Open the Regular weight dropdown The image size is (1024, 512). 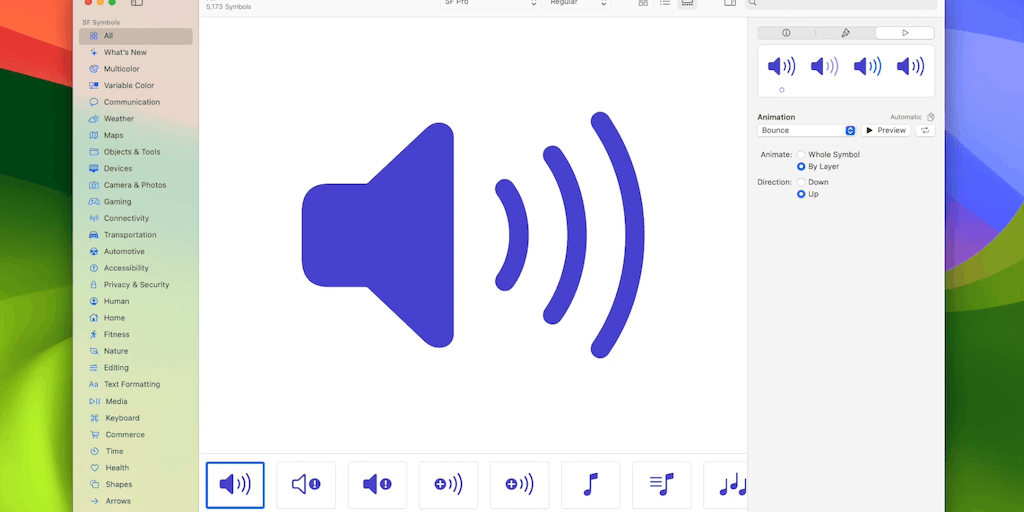(x=579, y=3)
